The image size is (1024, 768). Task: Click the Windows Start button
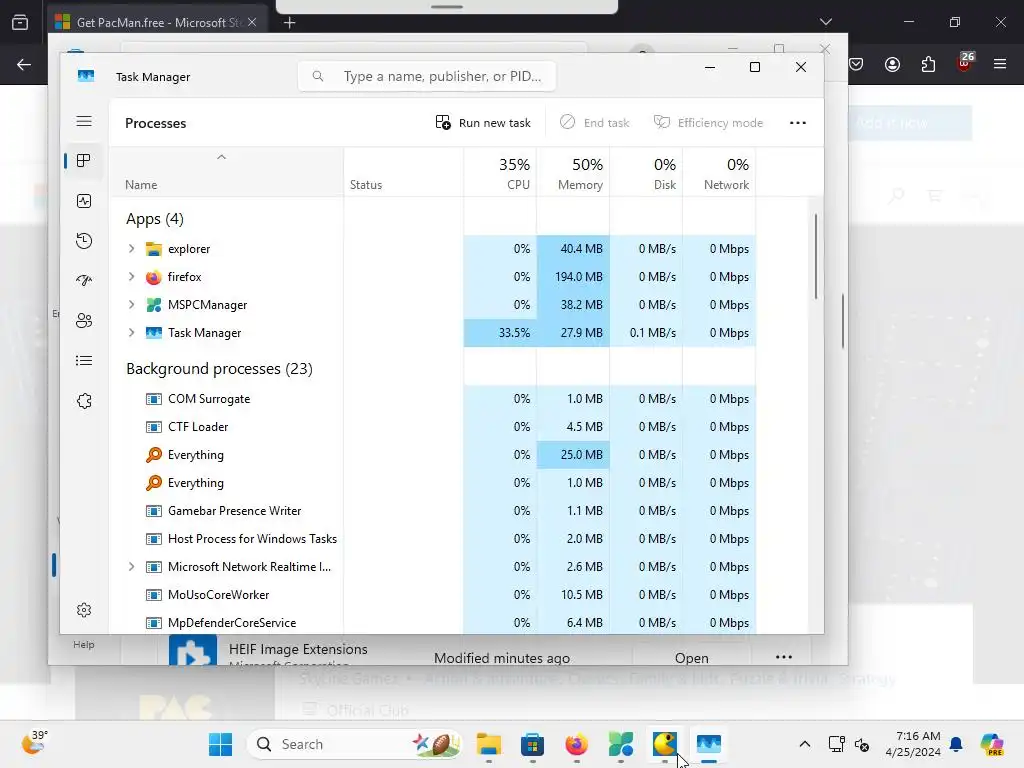(x=220, y=744)
